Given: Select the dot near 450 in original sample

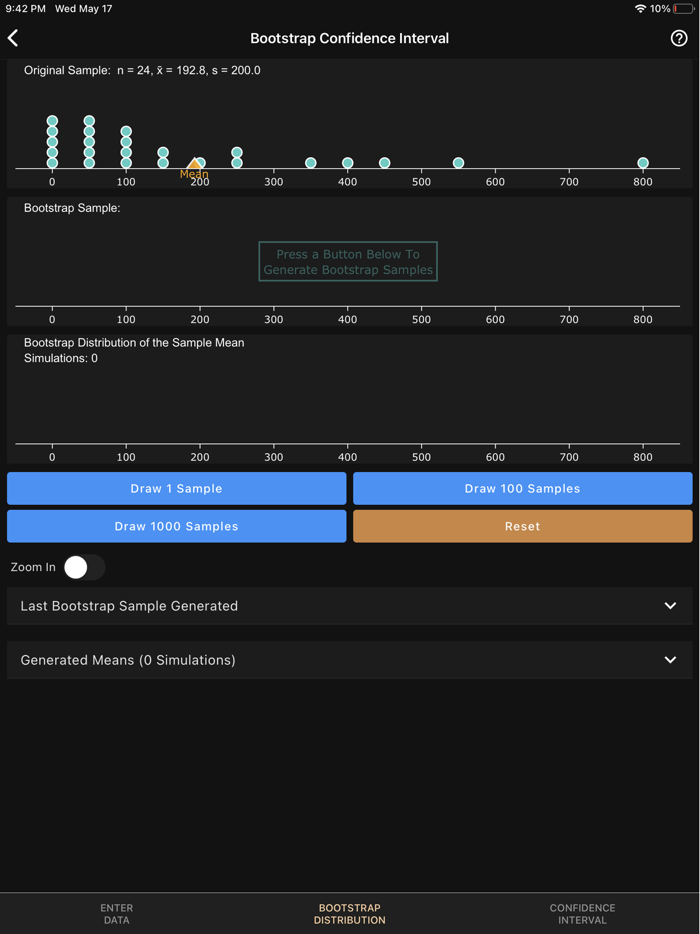Looking at the screenshot, I should click(x=385, y=161).
